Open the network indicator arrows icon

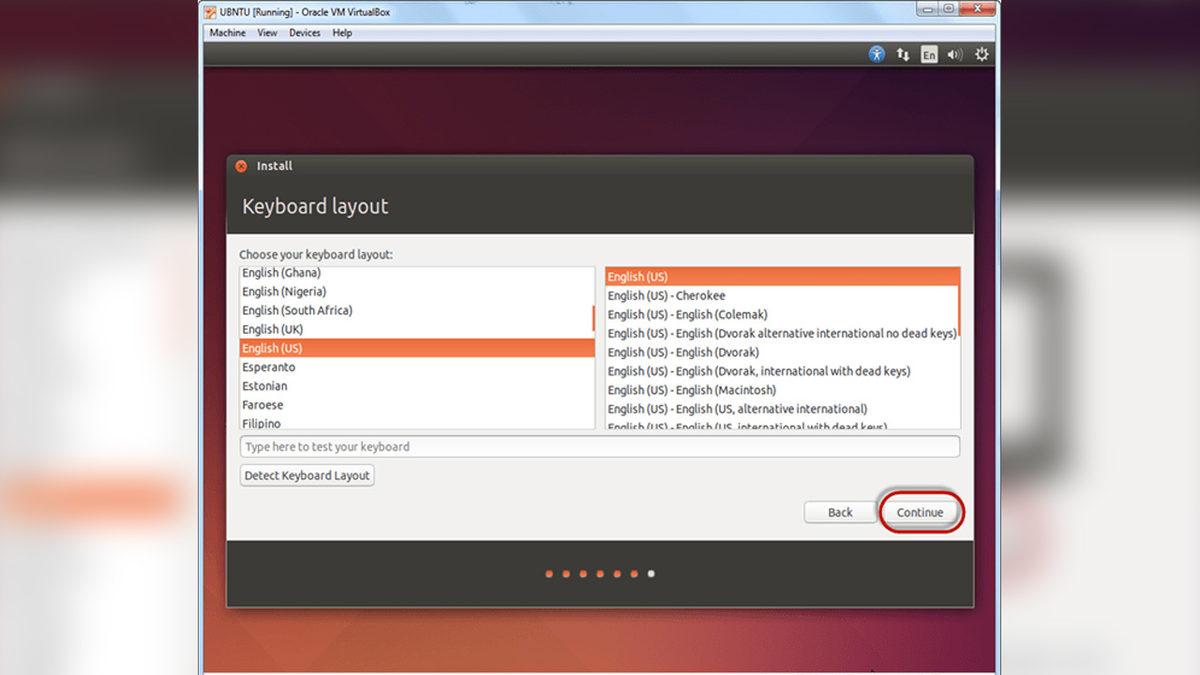pyautogui.click(x=903, y=54)
